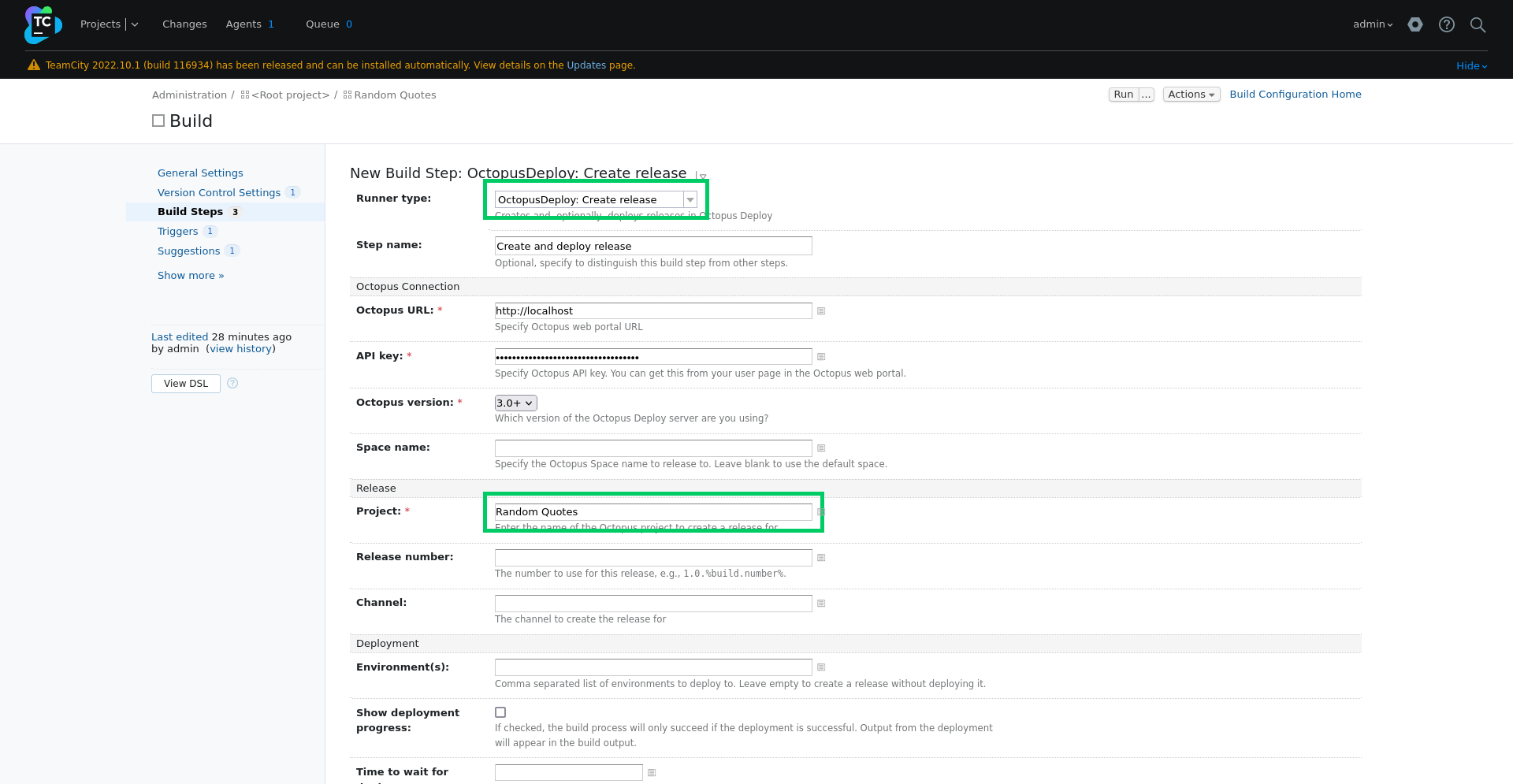Open the Updates page link
The height and width of the screenshot is (784, 1513).
tap(586, 65)
